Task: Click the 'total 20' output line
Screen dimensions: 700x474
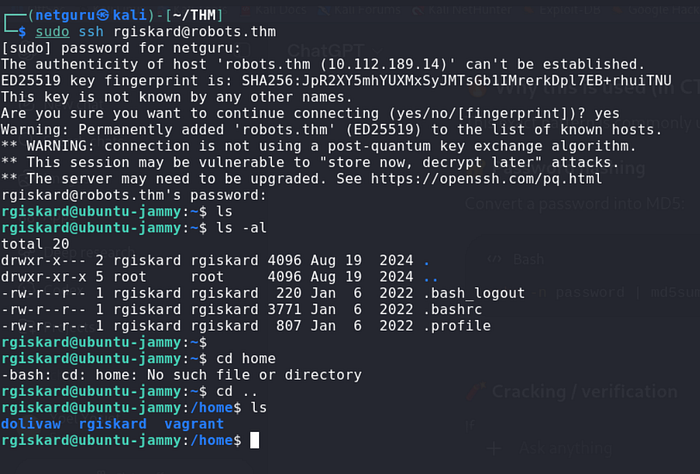Action: 35,244
